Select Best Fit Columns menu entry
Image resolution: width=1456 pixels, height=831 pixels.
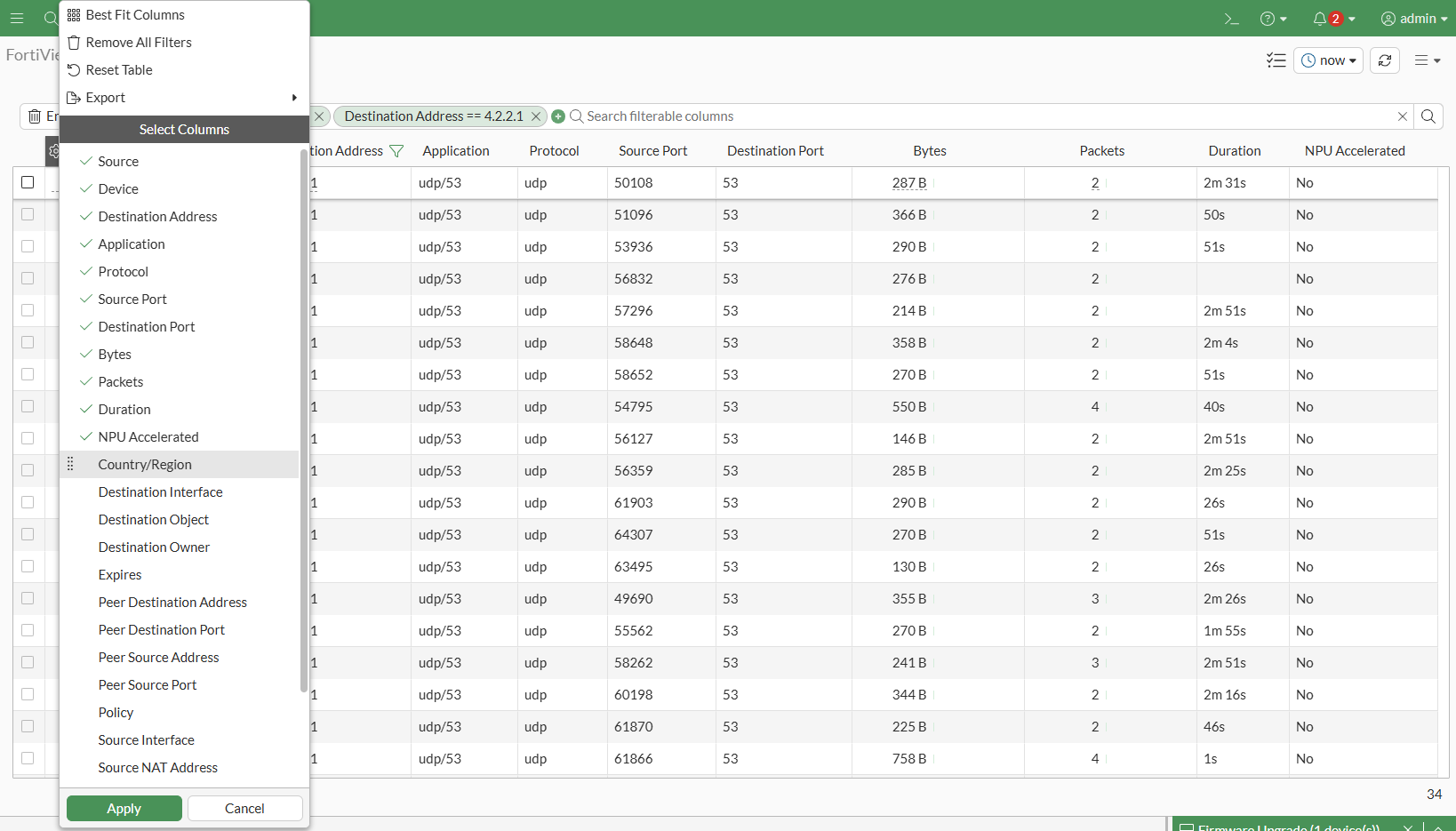click(135, 15)
